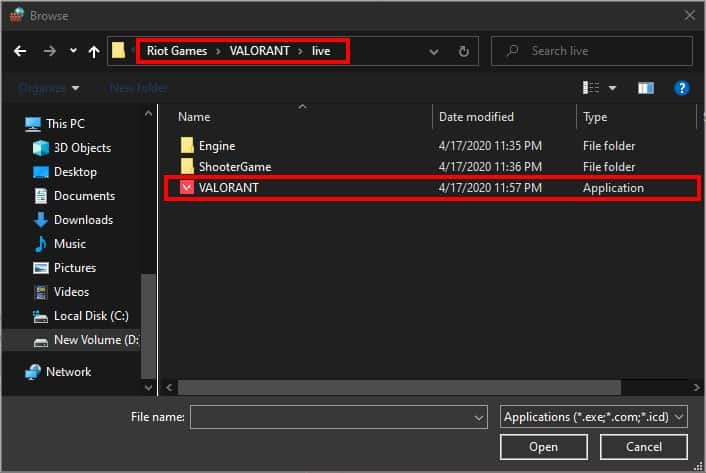Image resolution: width=706 pixels, height=473 pixels.
Task: Open the Applications file type filter
Action: pos(593,417)
